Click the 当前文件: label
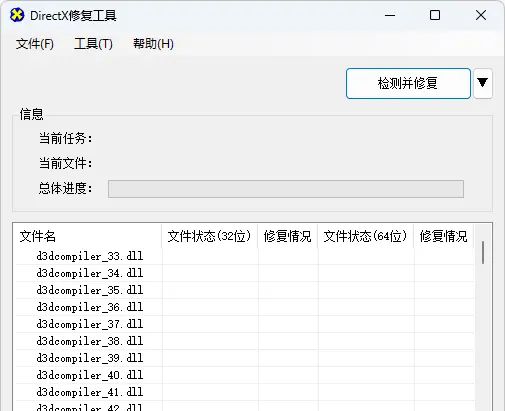The width and height of the screenshot is (505, 411). pyautogui.click(x=65, y=163)
